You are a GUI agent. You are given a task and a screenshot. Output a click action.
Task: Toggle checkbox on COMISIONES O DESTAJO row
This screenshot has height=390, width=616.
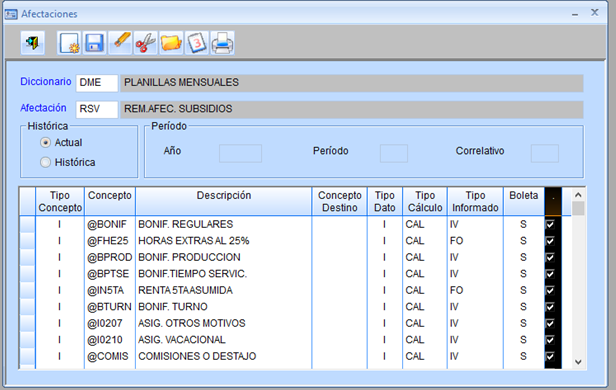(x=550, y=356)
